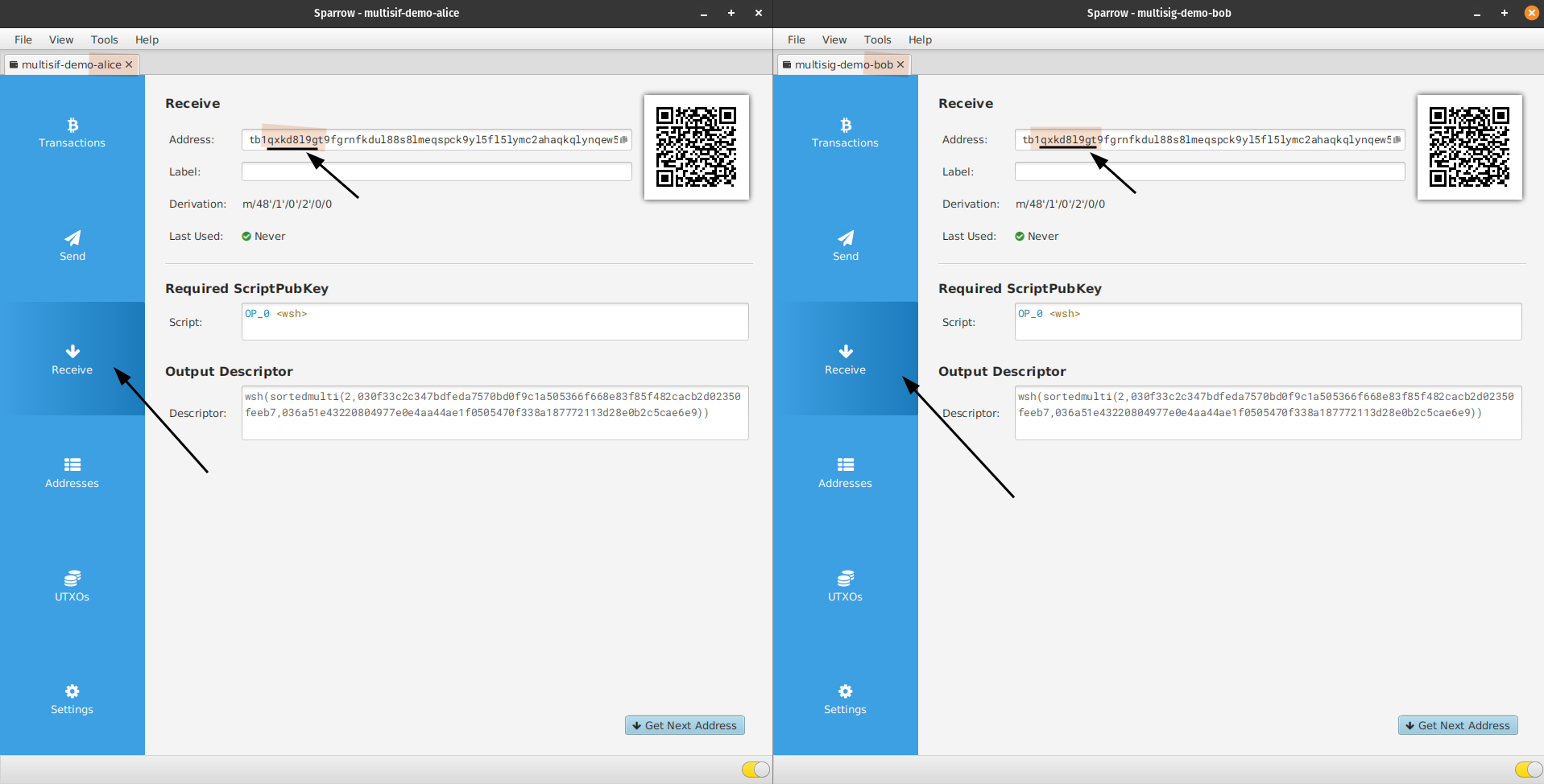Copy the receive address in alice window
Viewport: 1544px width, 784px height.
click(624, 139)
